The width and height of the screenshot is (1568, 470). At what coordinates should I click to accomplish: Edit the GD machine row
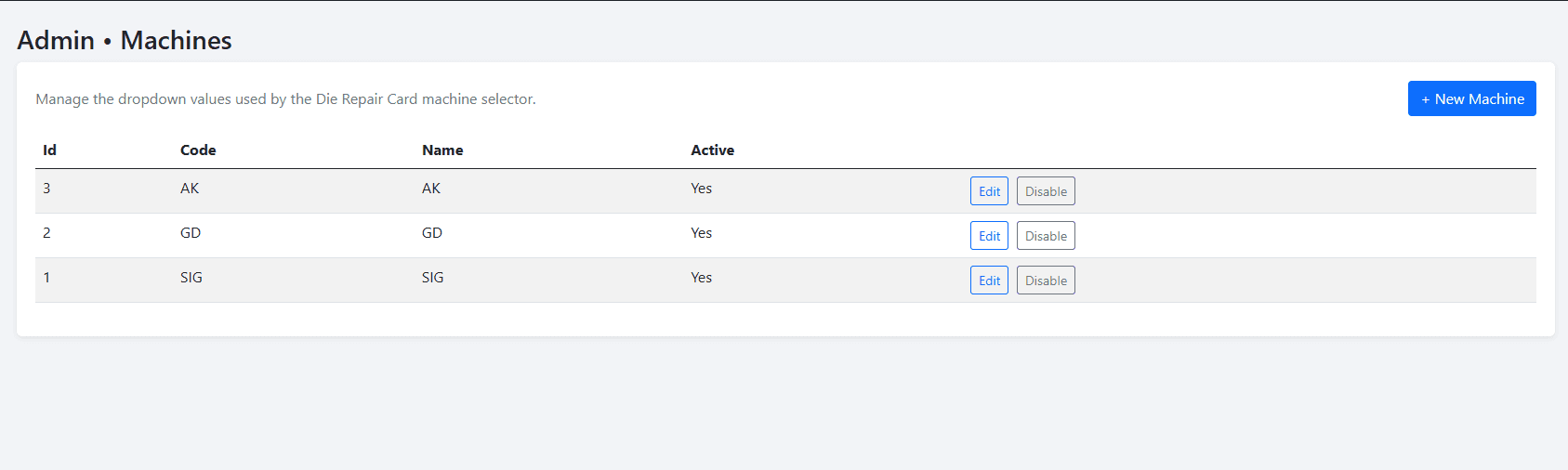pos(989,236)
